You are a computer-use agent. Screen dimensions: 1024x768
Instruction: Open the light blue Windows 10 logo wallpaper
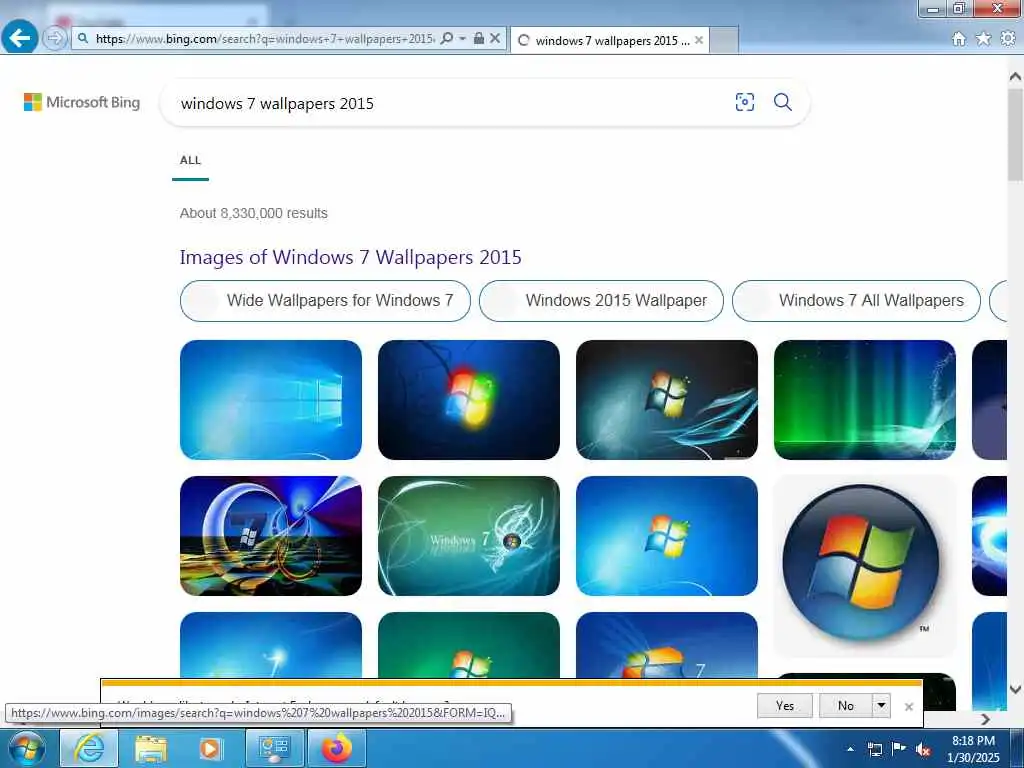click(x=271, y=400)
